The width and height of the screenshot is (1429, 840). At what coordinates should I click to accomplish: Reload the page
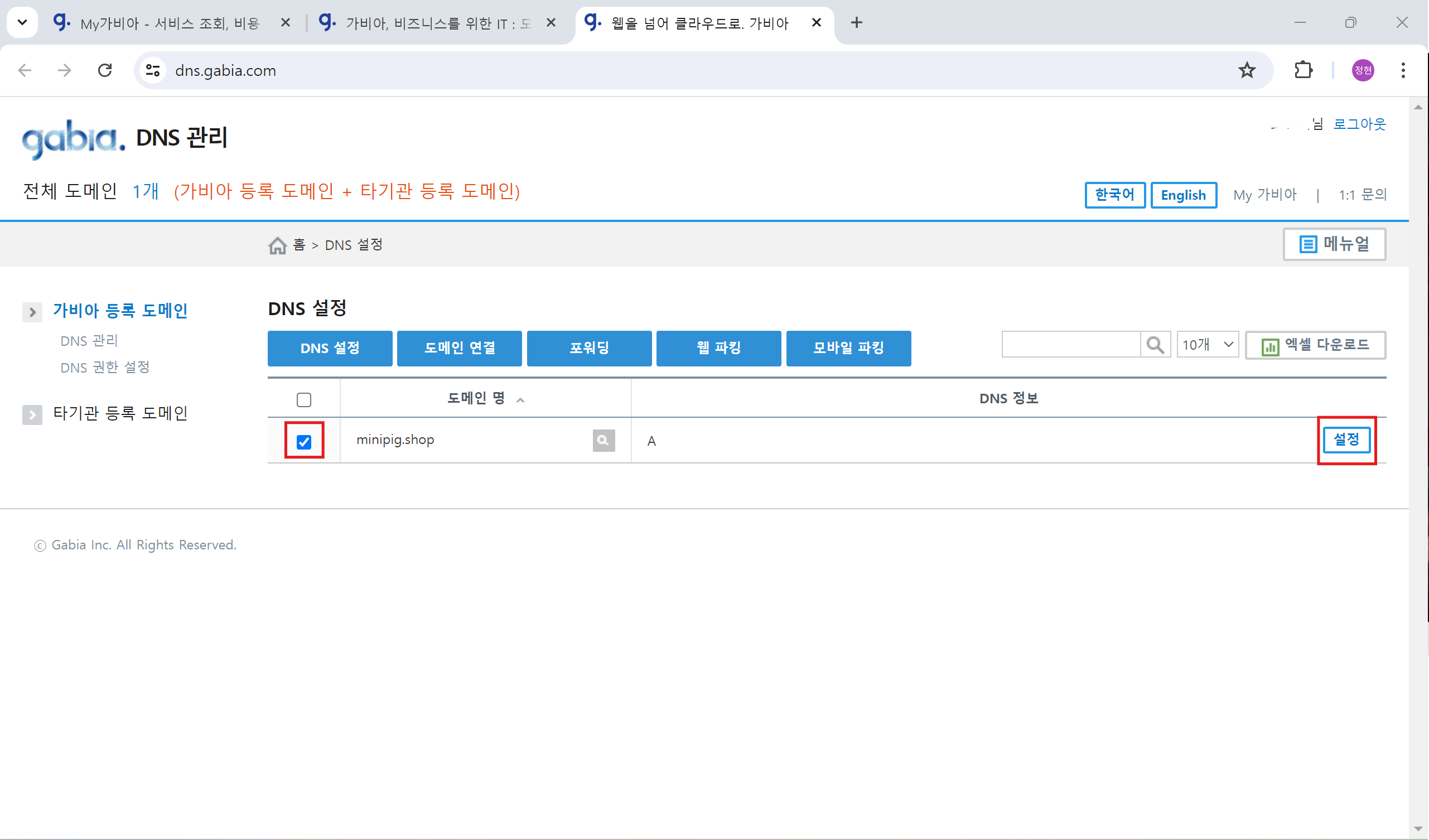pyautogui.click(x=105, y=70)
